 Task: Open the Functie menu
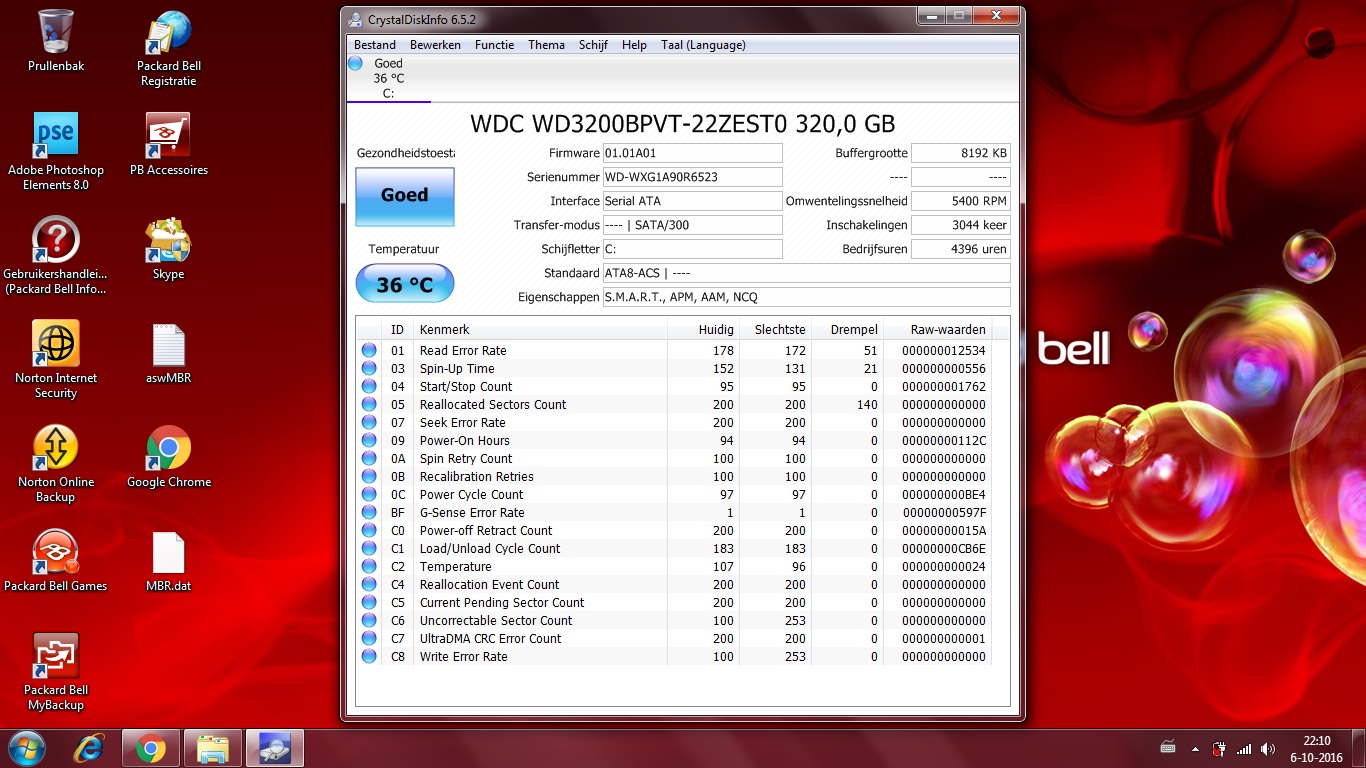click(x=494, y=45)
